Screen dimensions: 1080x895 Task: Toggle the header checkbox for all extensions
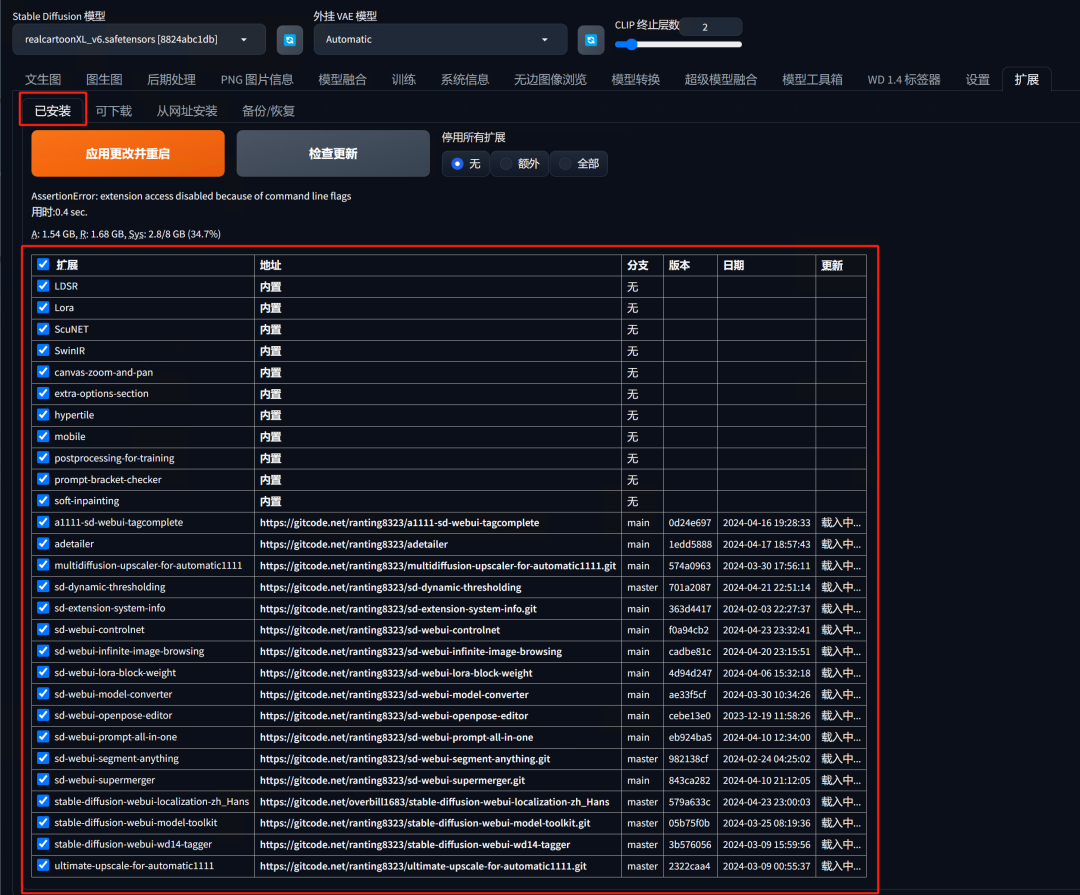pos(43,264)
